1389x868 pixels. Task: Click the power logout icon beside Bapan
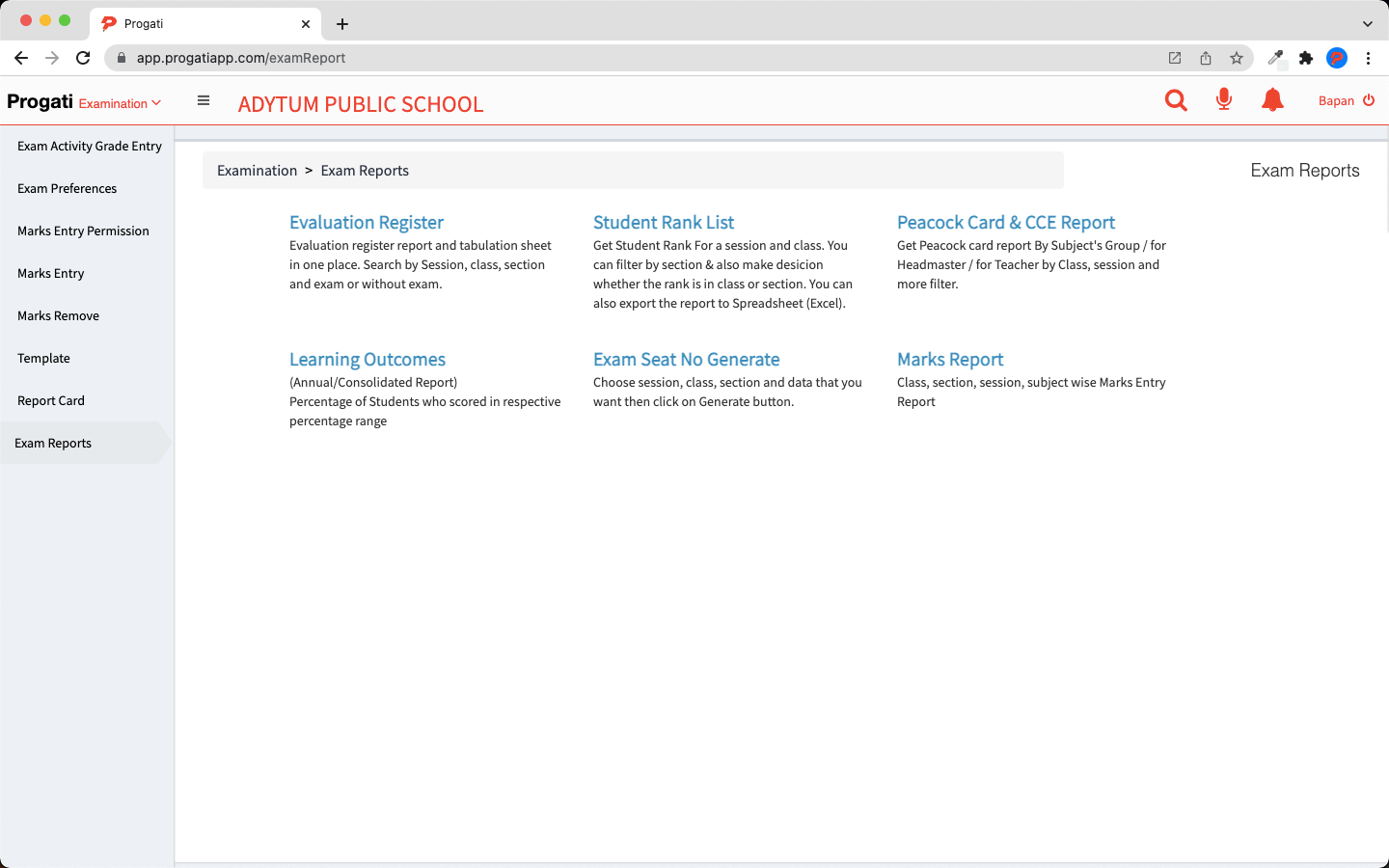(x=1369, y=100)
